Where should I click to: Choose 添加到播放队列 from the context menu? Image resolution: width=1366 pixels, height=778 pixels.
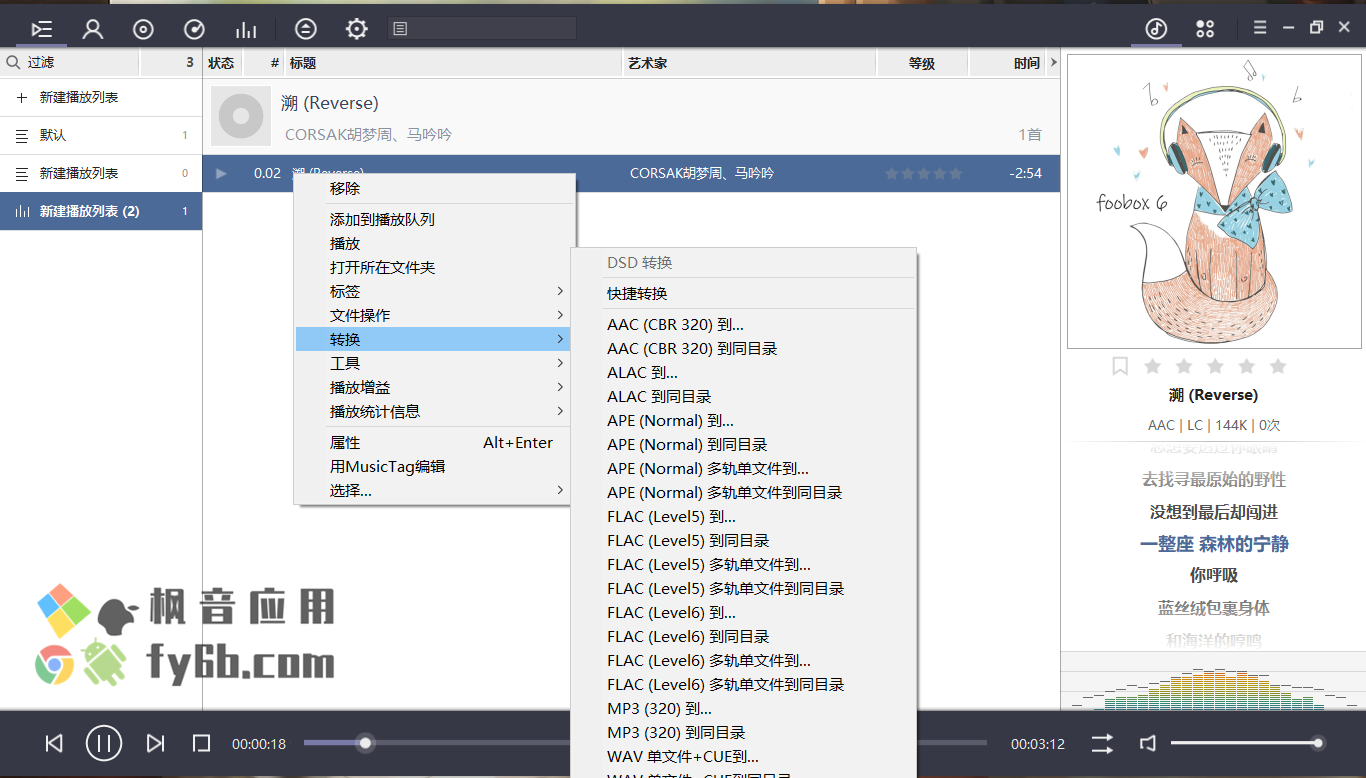[434, 219]
